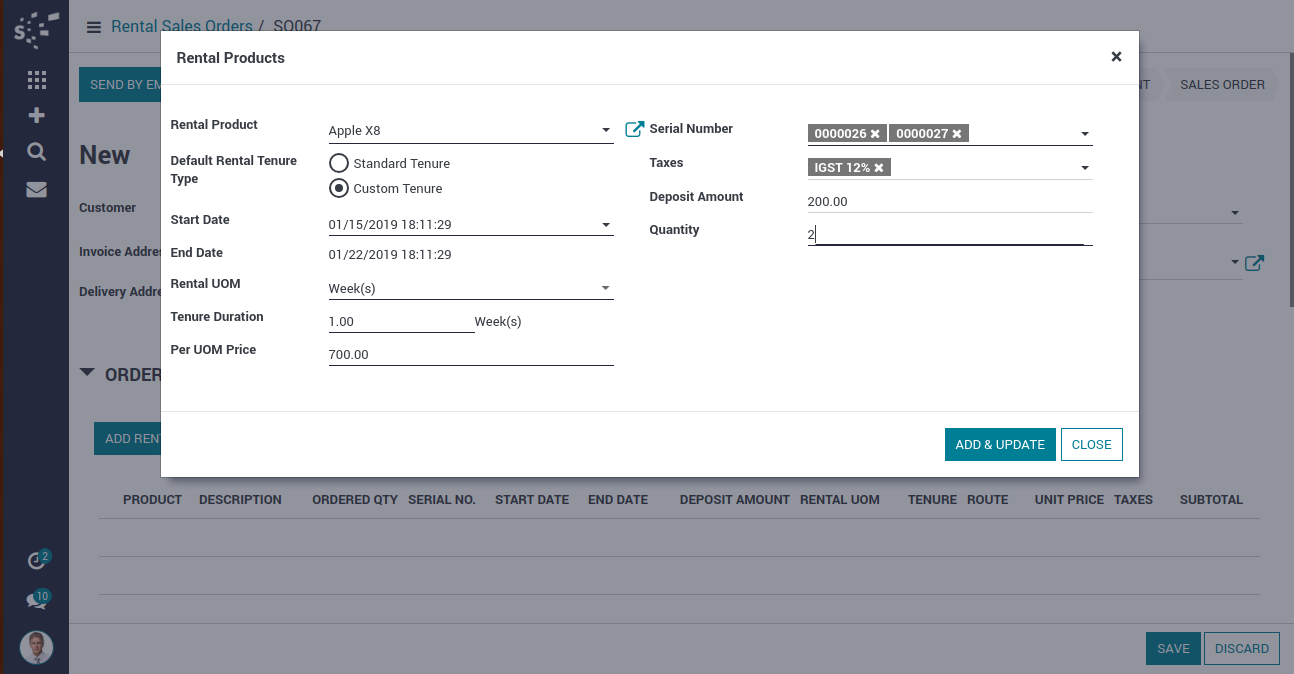This screenshot has width=1294, height=674.
Task: Expand the Rental Product dropdown
Action: 605,131
